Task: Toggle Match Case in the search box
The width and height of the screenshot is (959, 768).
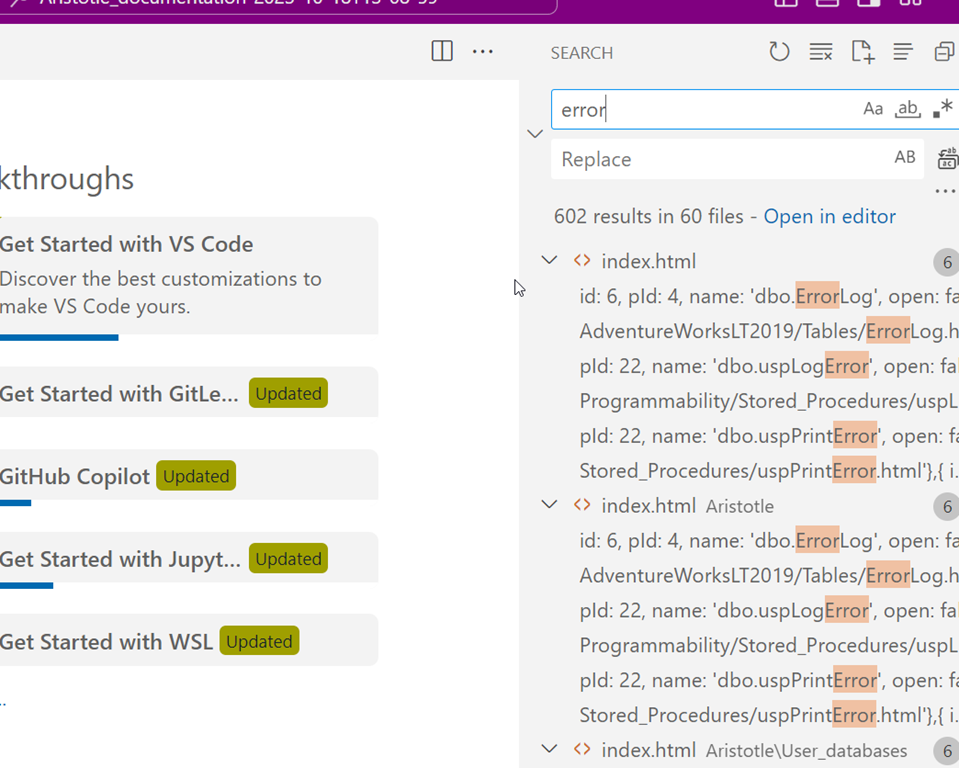Action: 873,109
